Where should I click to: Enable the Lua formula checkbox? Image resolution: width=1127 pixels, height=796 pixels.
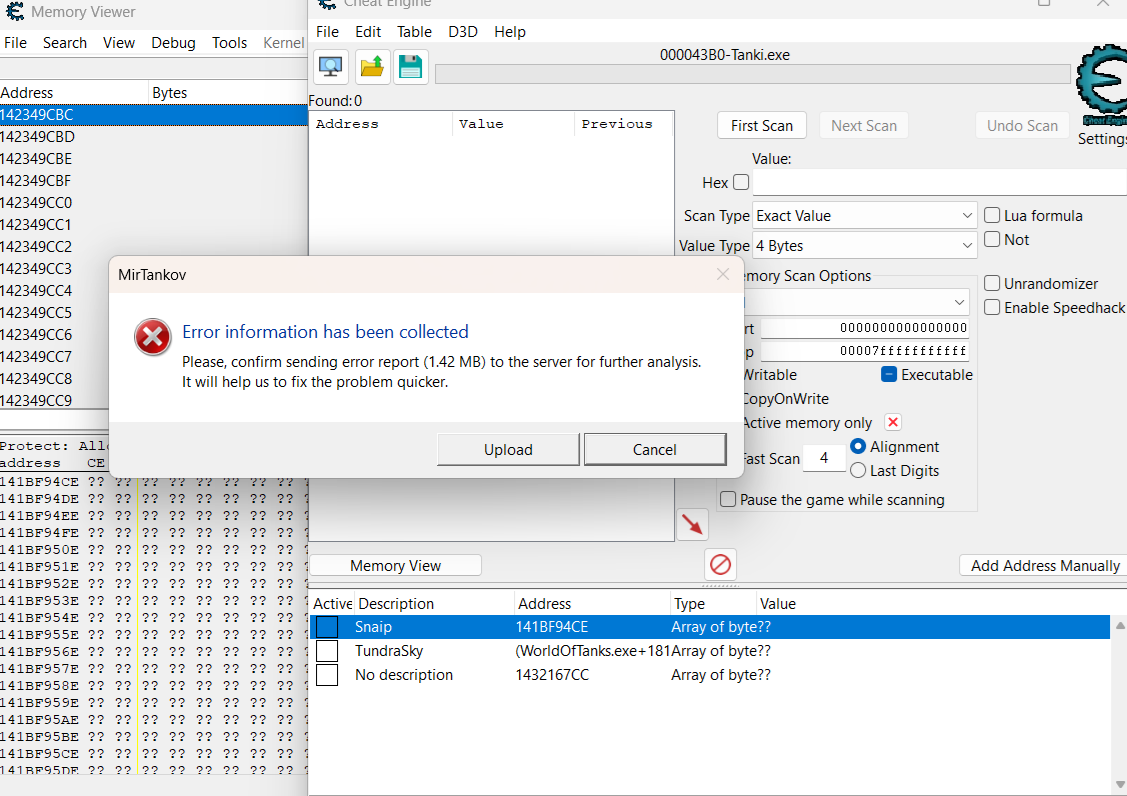pyautogui.click(x=992, y=215)
